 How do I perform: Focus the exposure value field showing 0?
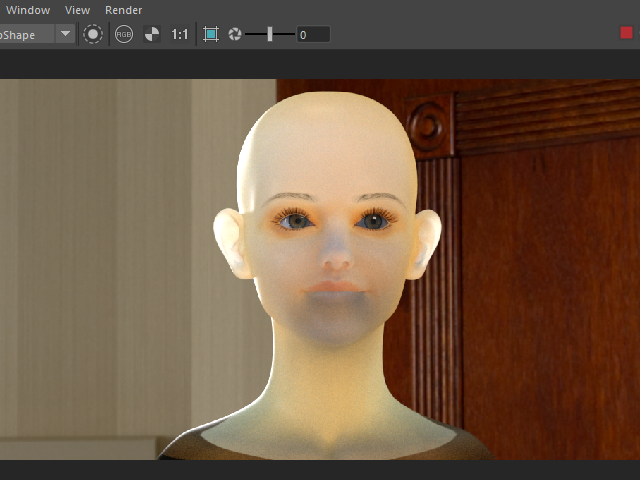[x=312, y=34]
